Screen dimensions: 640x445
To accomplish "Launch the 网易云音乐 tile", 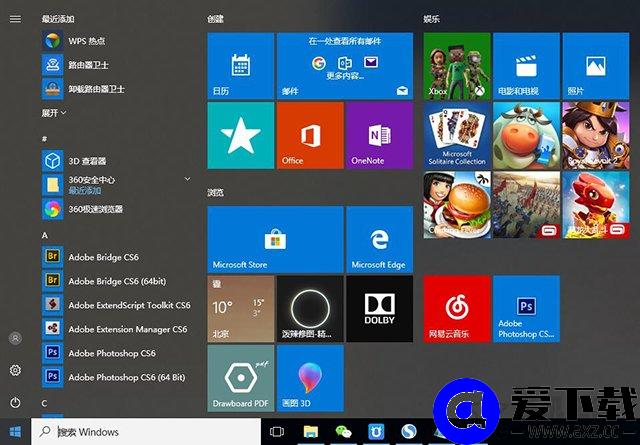I will pos(457,309).
